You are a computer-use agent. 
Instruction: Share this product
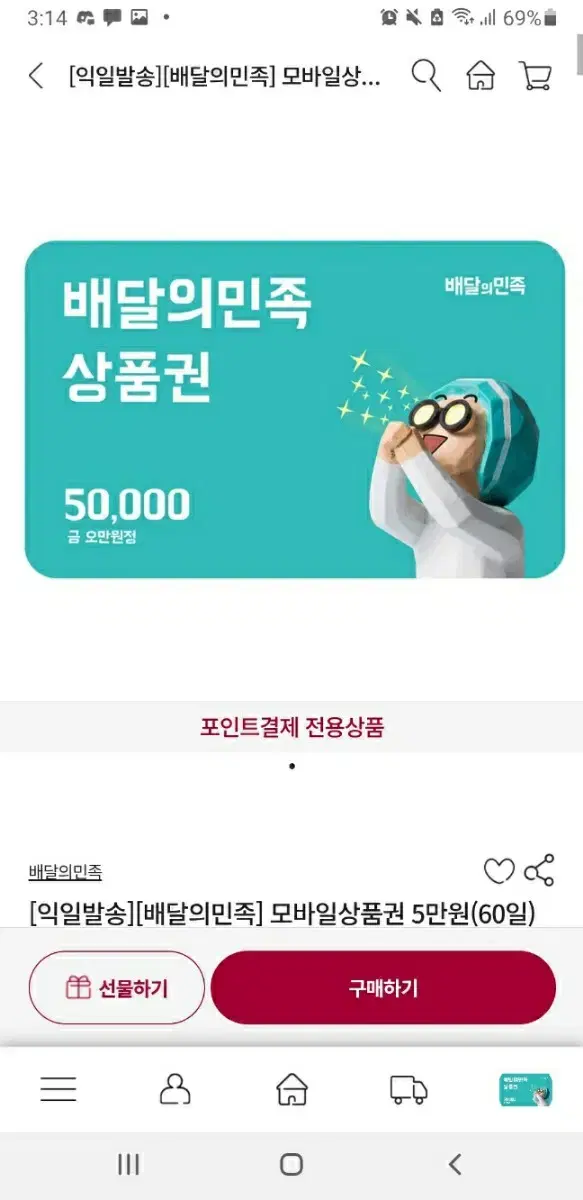(539, 870)
